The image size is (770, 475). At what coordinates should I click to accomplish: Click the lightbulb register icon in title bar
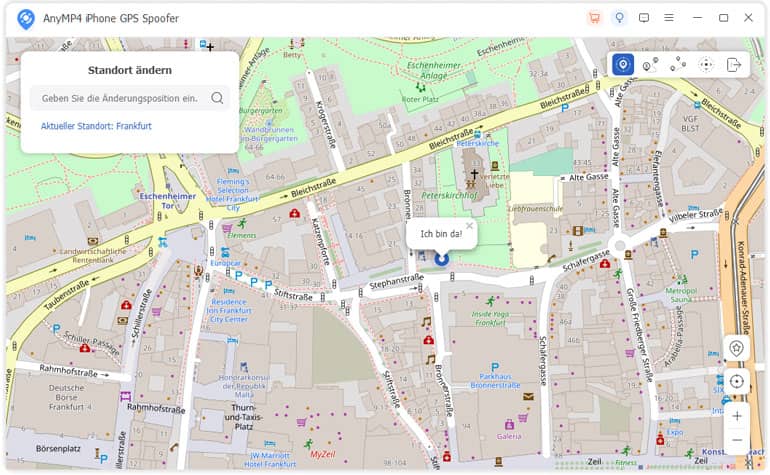click(x=619, y=18)
